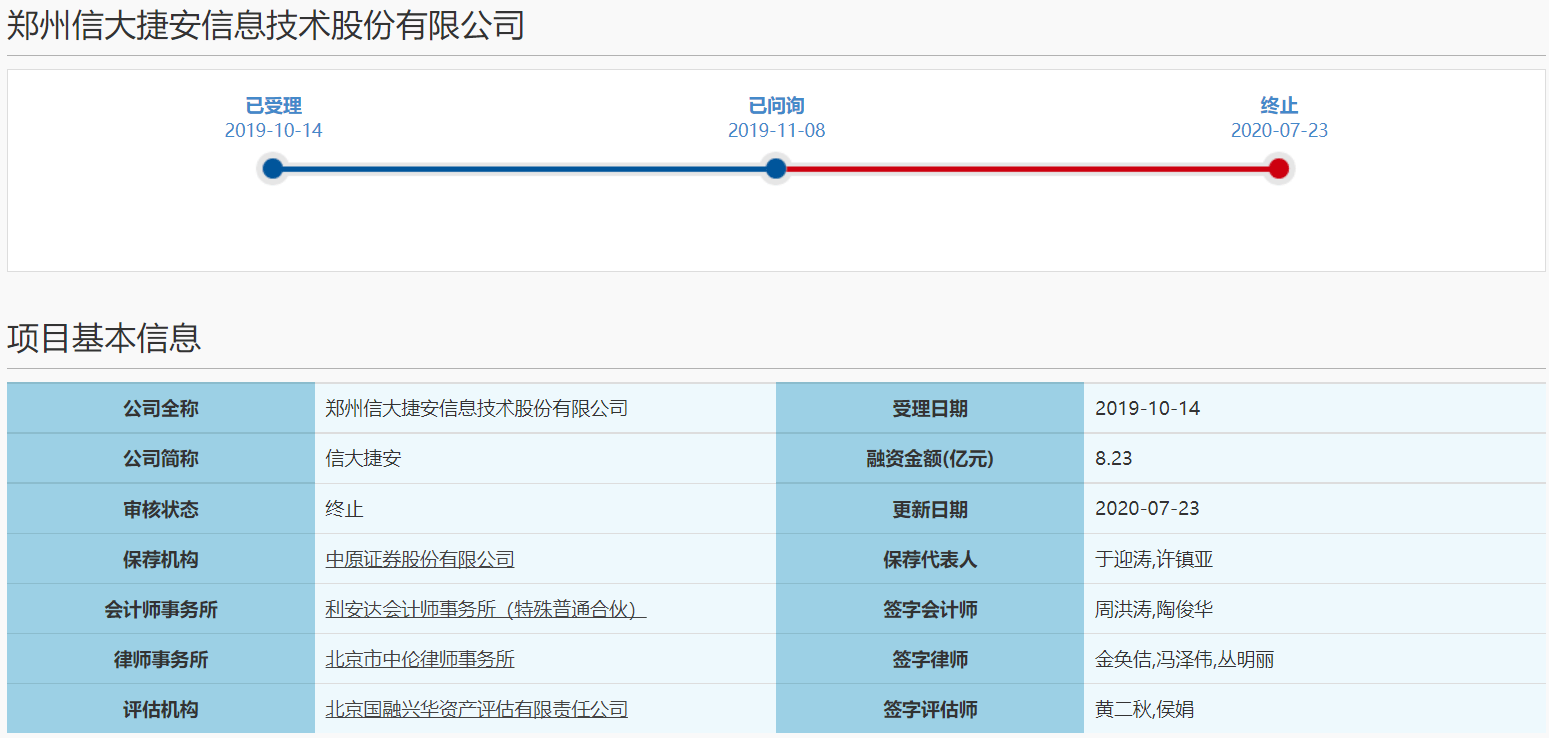Screen dimensions: 1549x738
Task: Open the 北京市中伦律师事务所 law firm link
Action: click(x=419, y=659)
